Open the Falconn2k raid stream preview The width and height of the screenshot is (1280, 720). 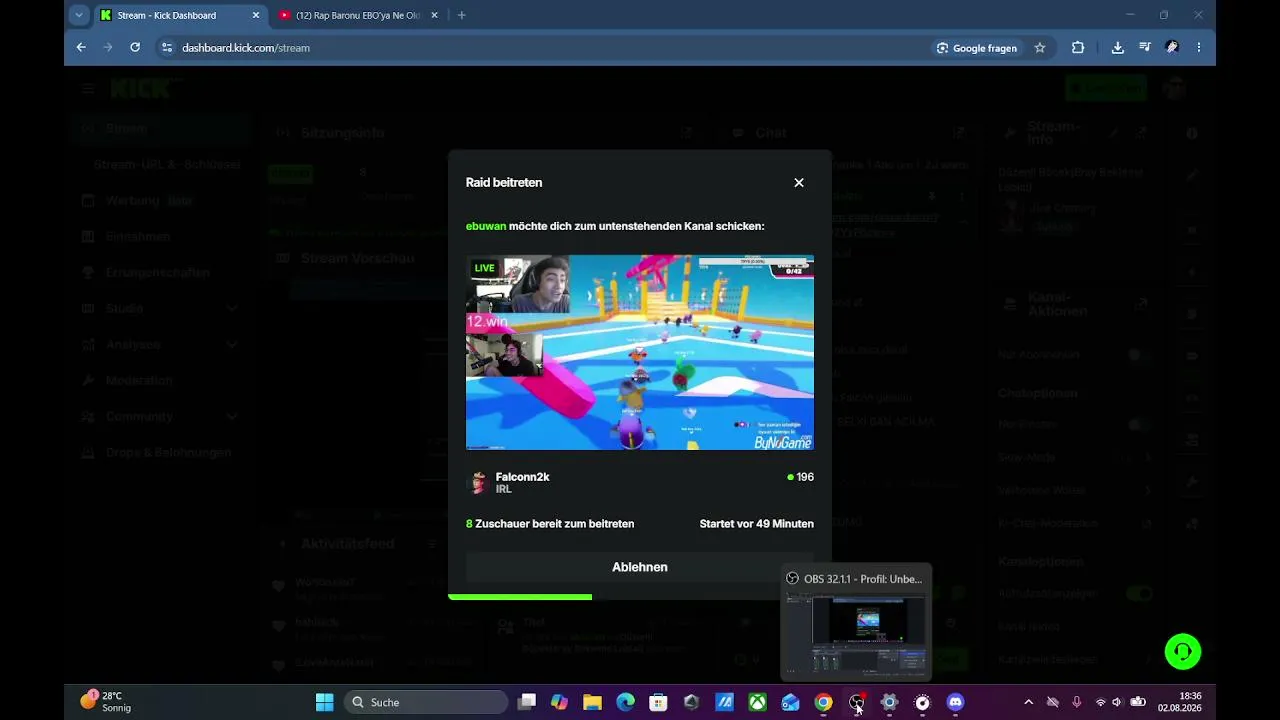640,352
